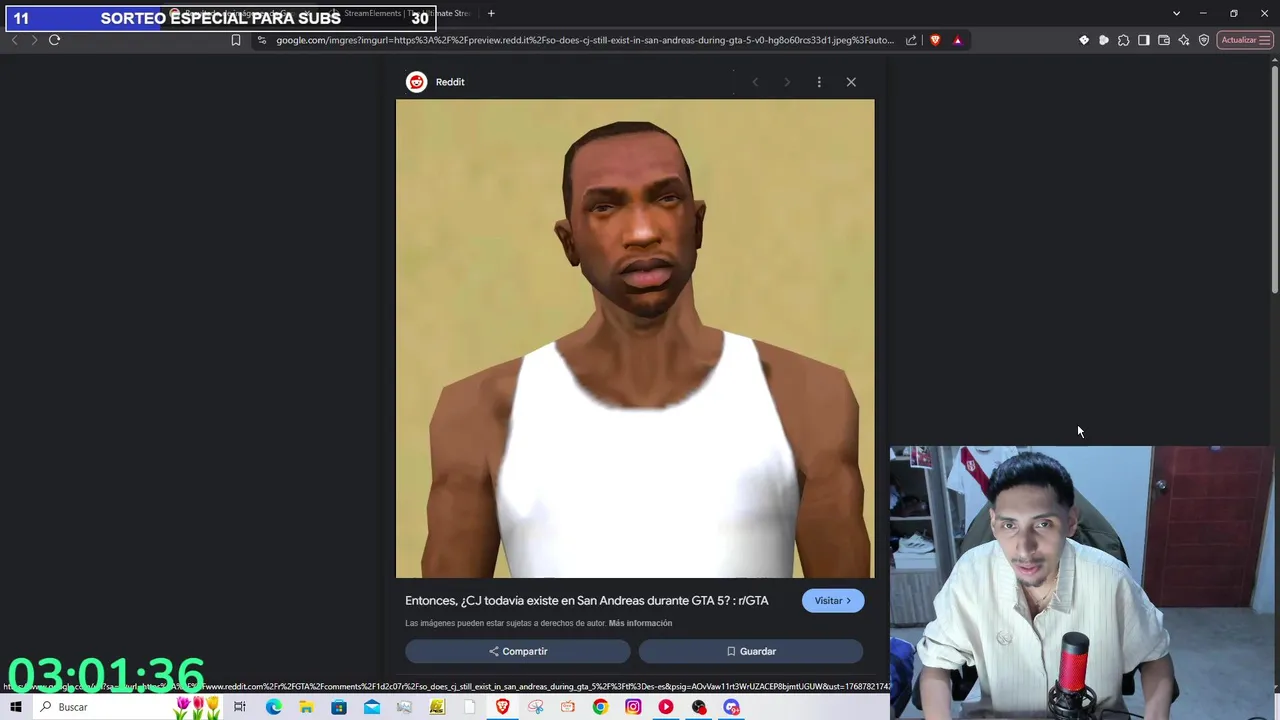Switch to the StreamElements tab
Image resolution: width=1280 pixels, height=720 pixels.
click(405, 13)
